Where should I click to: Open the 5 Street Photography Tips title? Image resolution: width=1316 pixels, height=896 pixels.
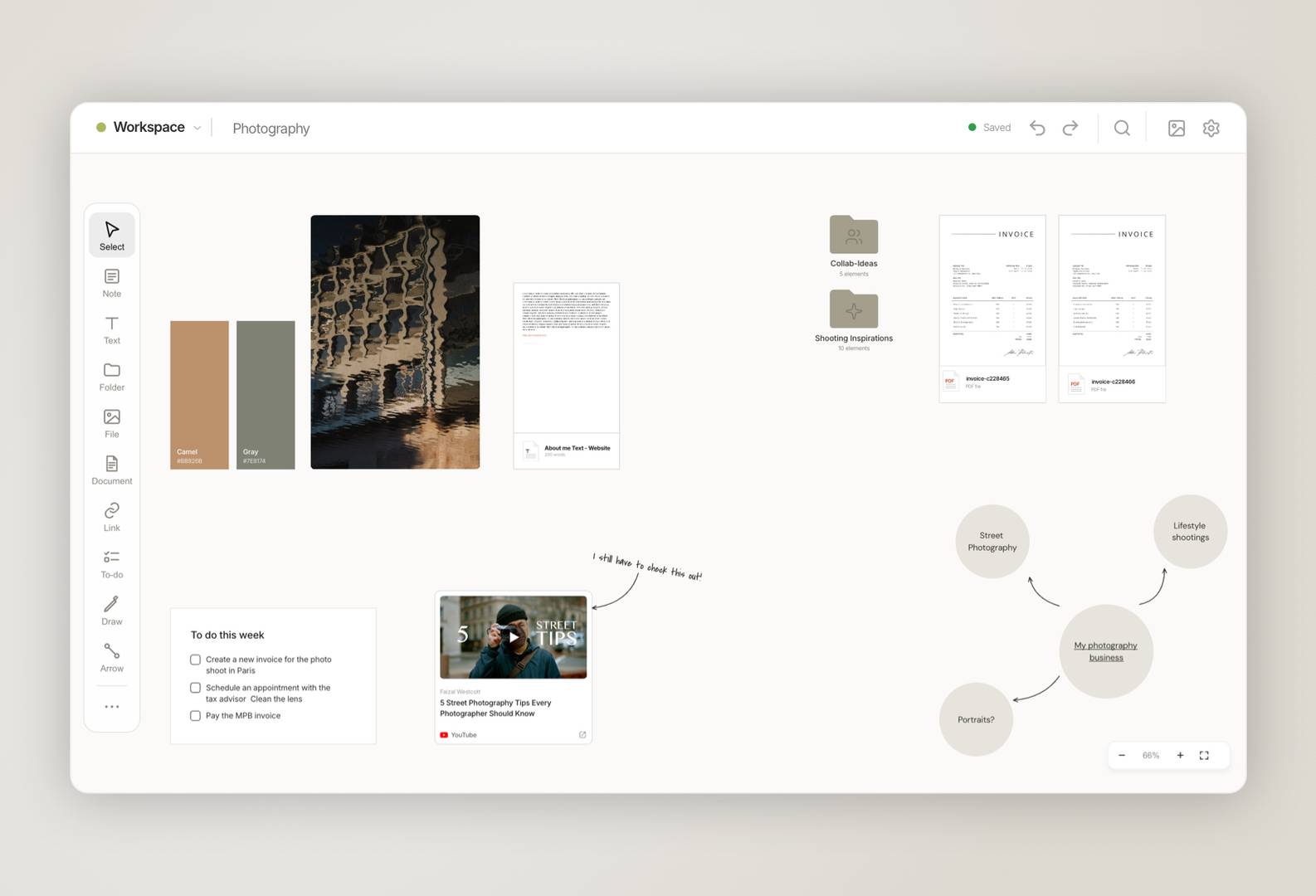pyautogui.click(x=495, y=708)
